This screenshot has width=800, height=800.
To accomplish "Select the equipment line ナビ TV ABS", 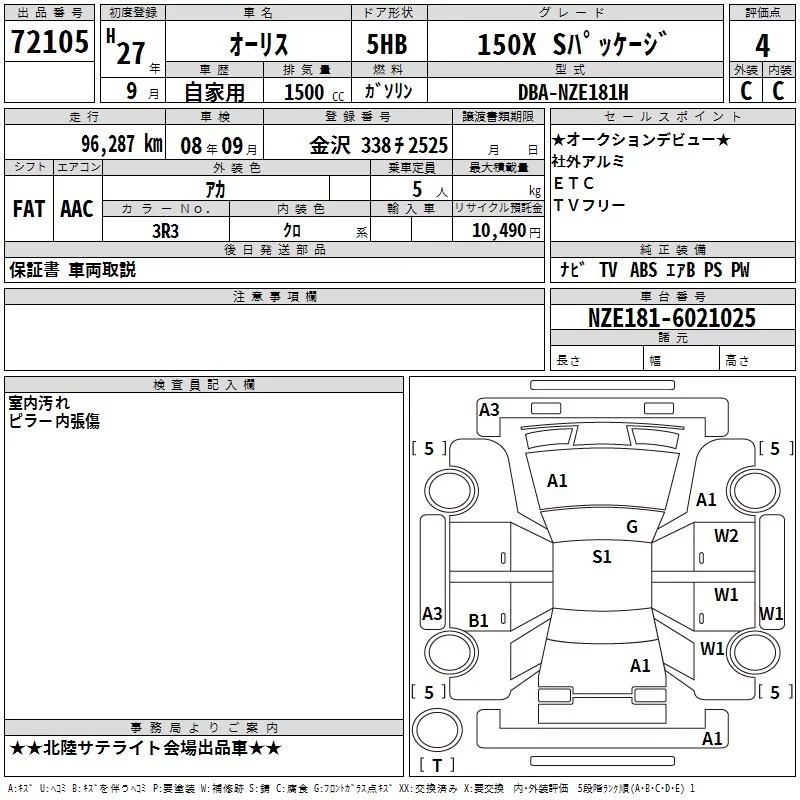I will tap(655, 270).
